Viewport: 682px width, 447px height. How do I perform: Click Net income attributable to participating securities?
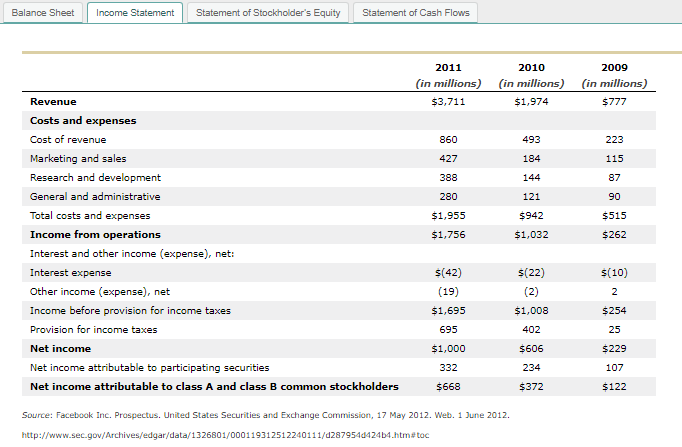[150, 368]
